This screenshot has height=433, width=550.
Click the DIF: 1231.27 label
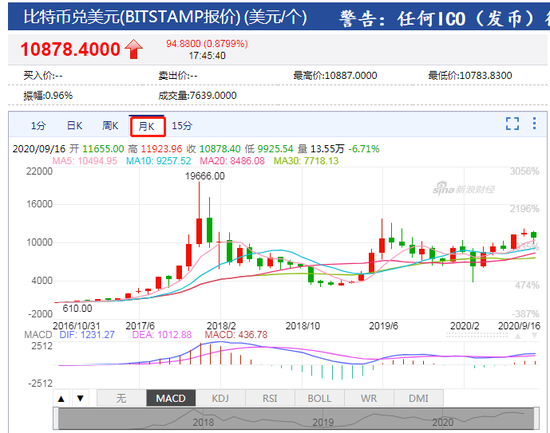pyautogui.click(x=87, y=335)
